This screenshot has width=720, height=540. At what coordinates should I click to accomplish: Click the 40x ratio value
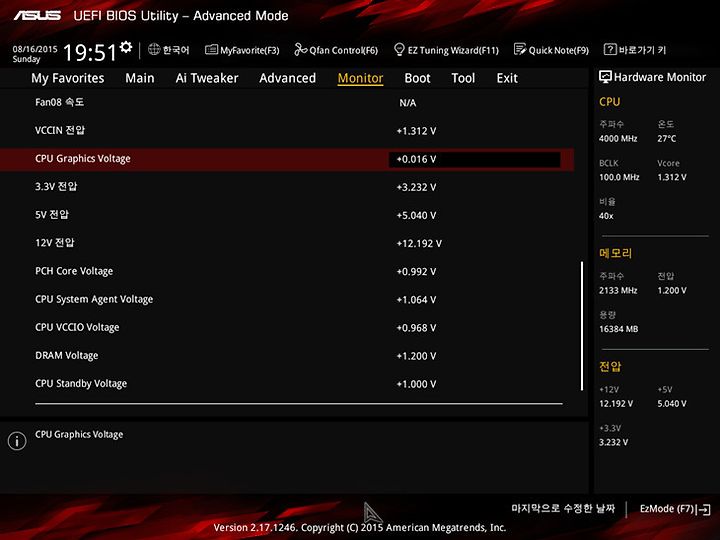coord(606,216)
